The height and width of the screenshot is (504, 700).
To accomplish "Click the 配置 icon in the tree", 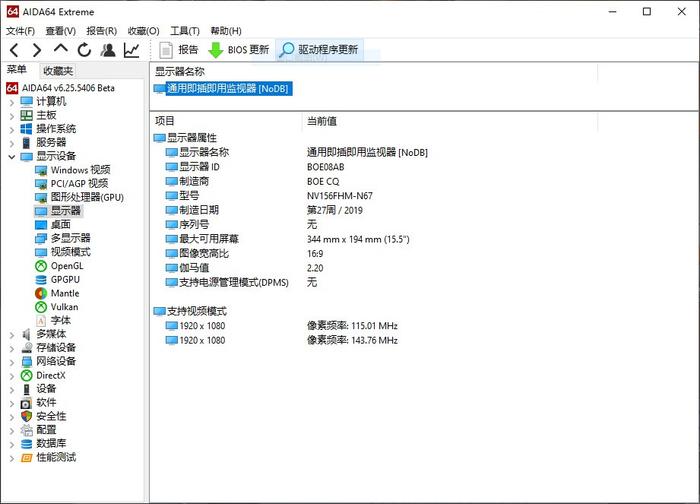I will (x=26, y=430).
